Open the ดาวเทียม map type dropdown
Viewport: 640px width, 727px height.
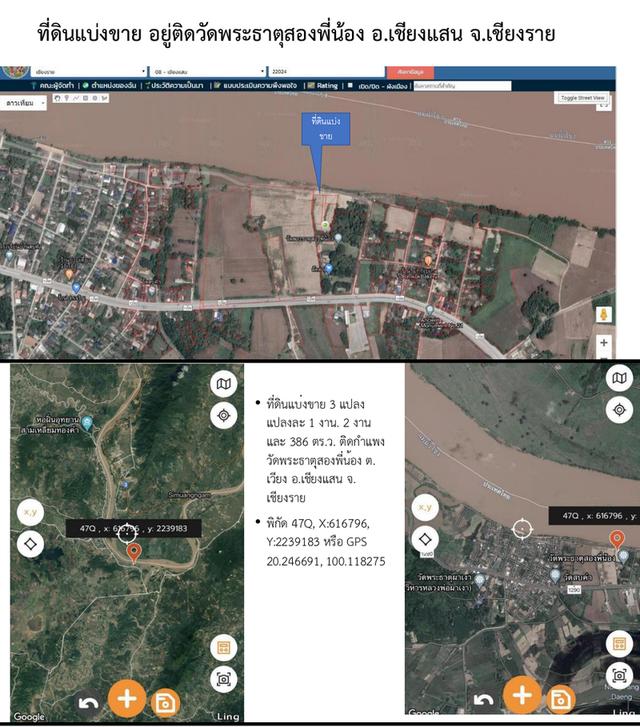[24, 103]
